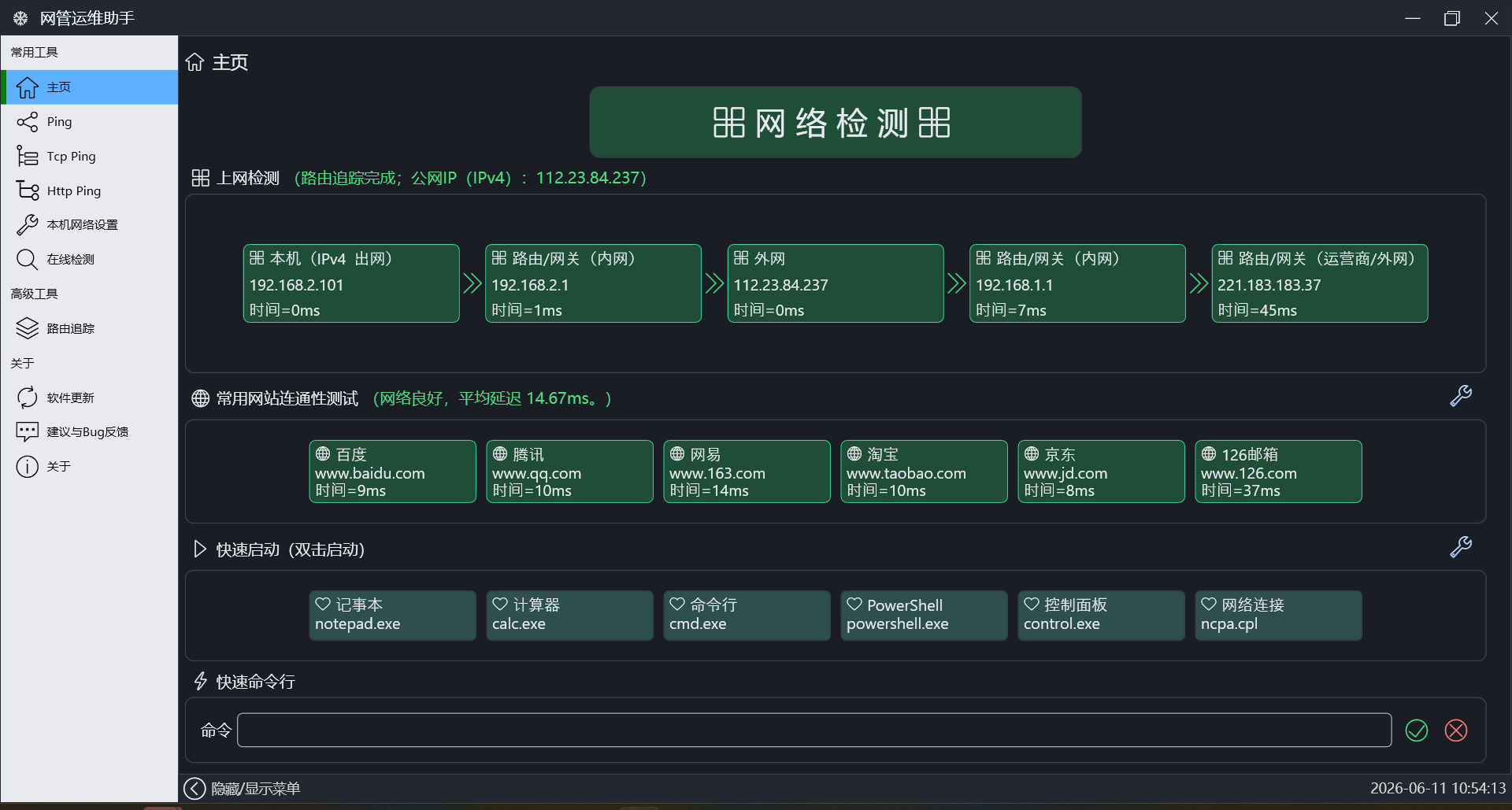Select the 本机 (IPv4 出网) node card

[351, 283]
